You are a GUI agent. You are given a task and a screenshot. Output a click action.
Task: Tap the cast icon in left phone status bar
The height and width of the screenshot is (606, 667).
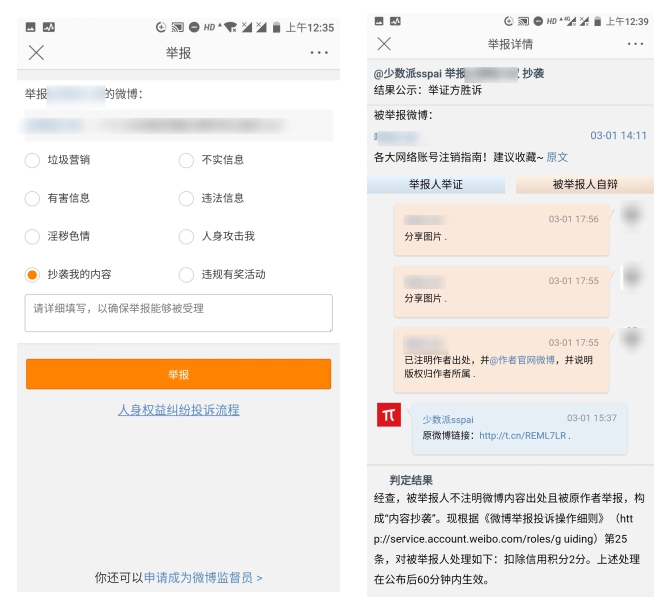point(177,28)
